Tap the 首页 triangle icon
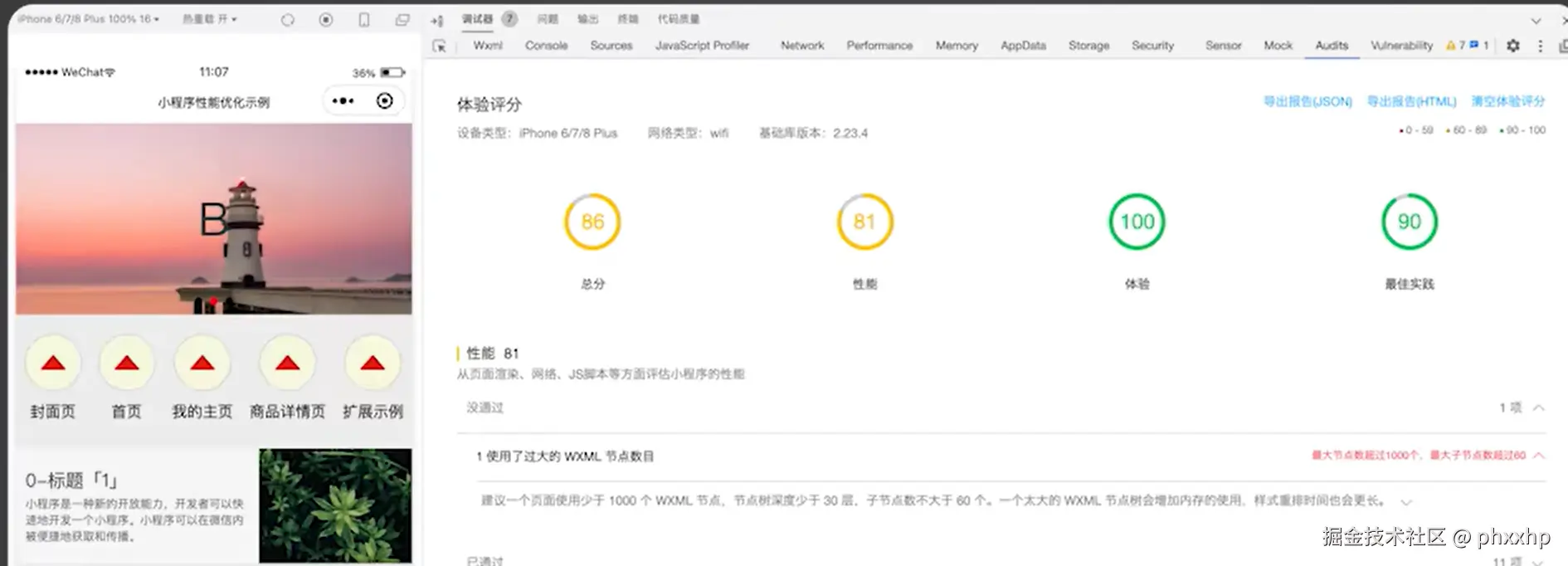The width and height of the screenshot is (1568, 566). point(127,364)
